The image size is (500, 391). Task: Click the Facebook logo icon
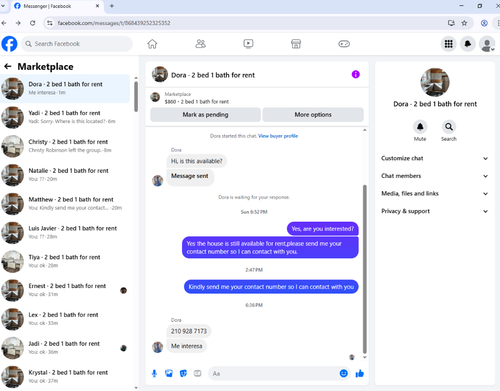[x=9, y=44]
